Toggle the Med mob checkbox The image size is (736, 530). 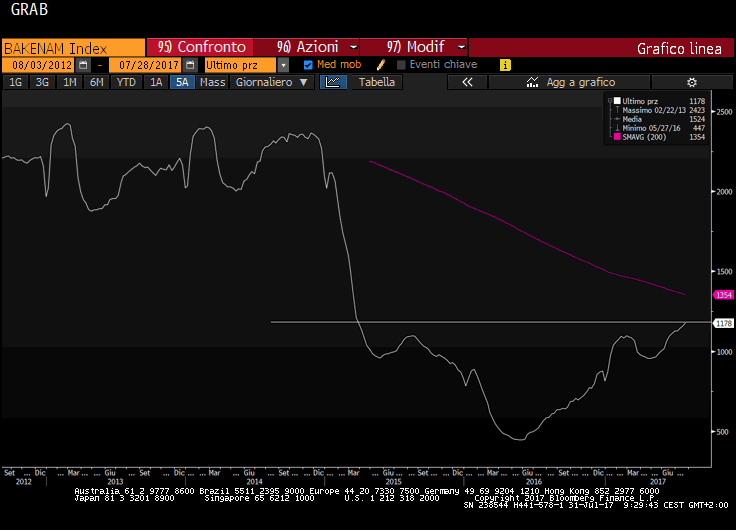308,65
